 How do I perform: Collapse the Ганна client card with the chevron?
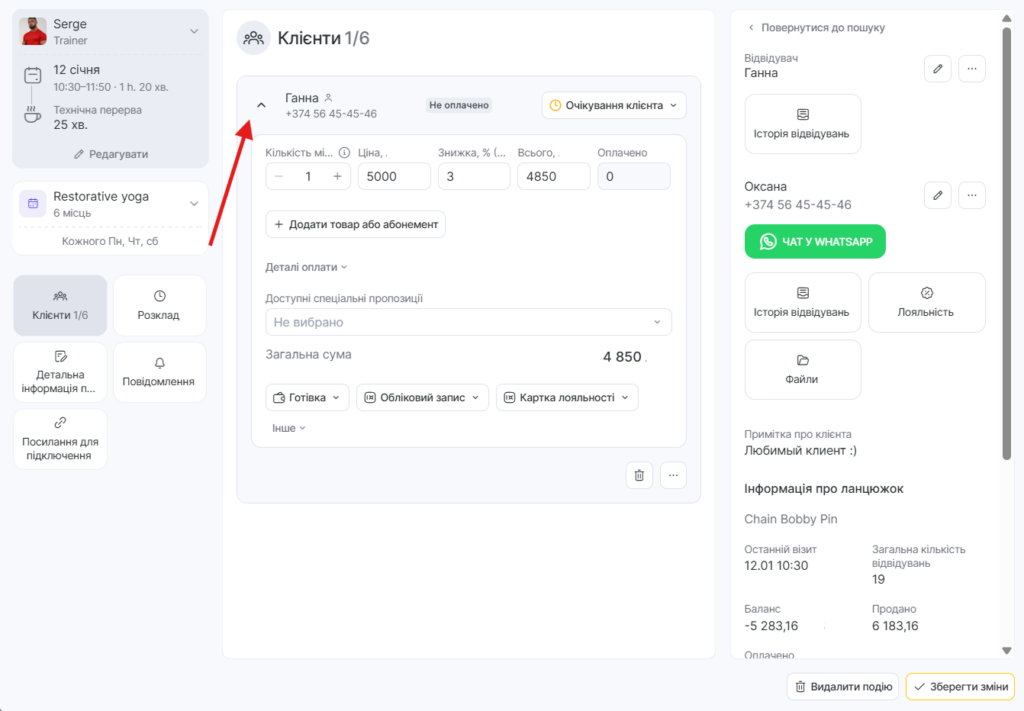point(262,105)
